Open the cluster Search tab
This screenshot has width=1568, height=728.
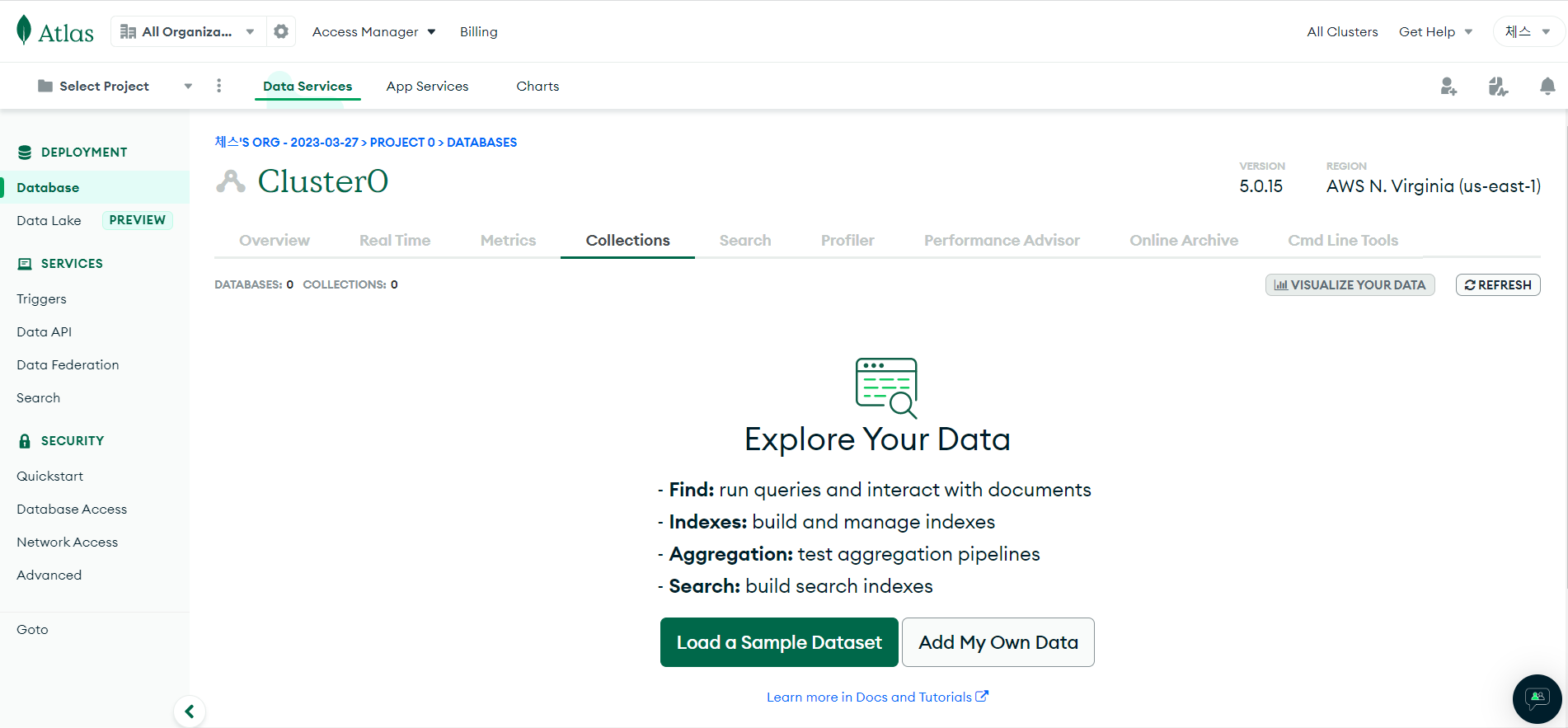(745, 240)
